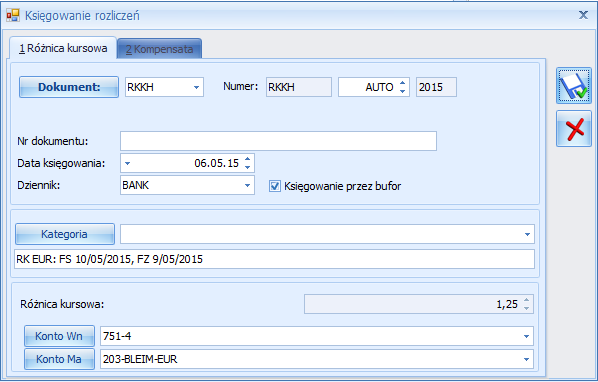
Task: Click the 751-4 account text
Action: (x=117, y=336)
